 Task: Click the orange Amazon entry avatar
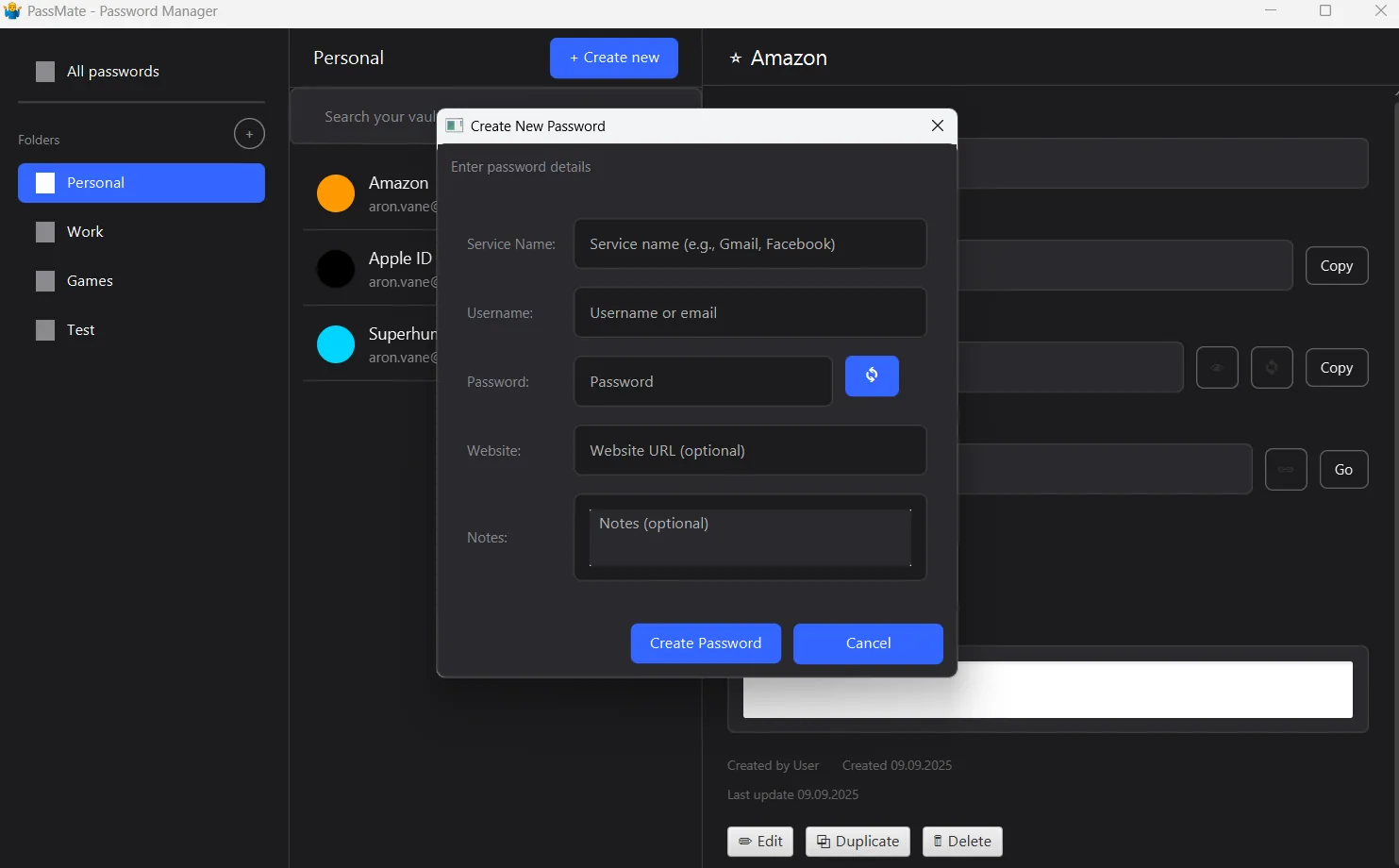point(336,193)
